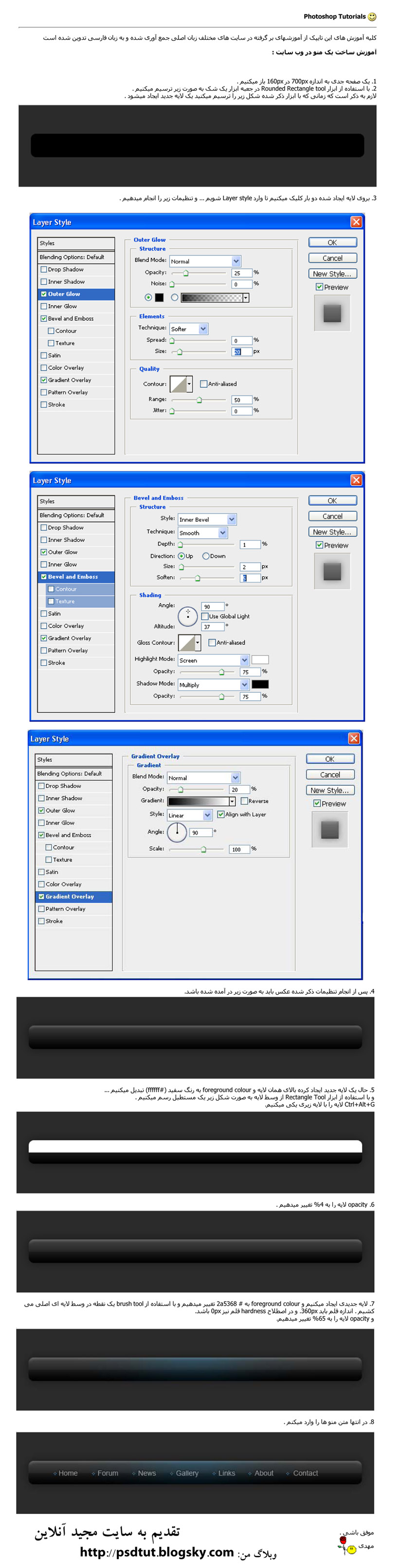Toggle Anti-aliased beside Gloss Contour
This screenshot has width=400, height=1568.
[x=212, y=643]
